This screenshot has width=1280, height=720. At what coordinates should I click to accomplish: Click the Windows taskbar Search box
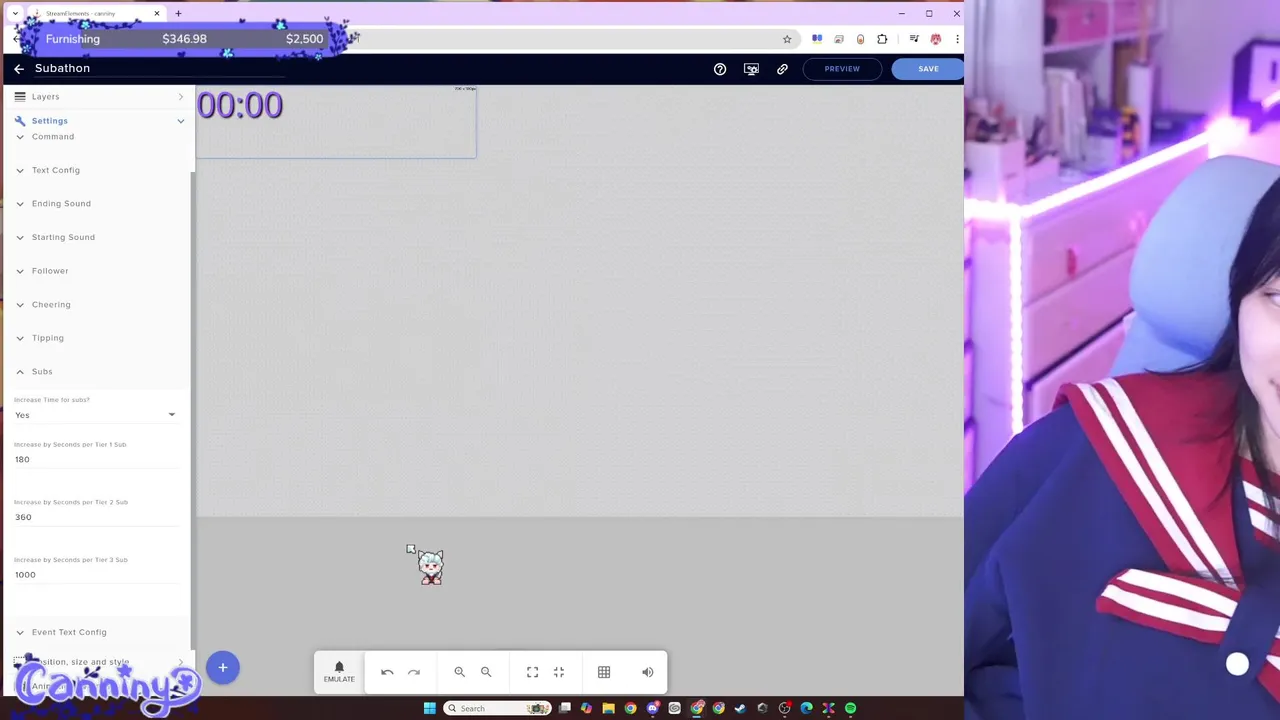498,708
